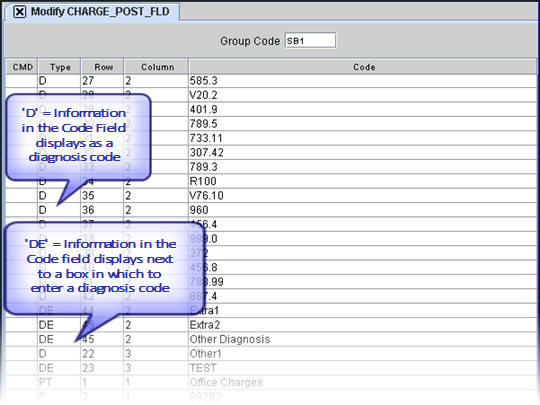
Task: Select code cell 733.11
Action: point(363,138)
